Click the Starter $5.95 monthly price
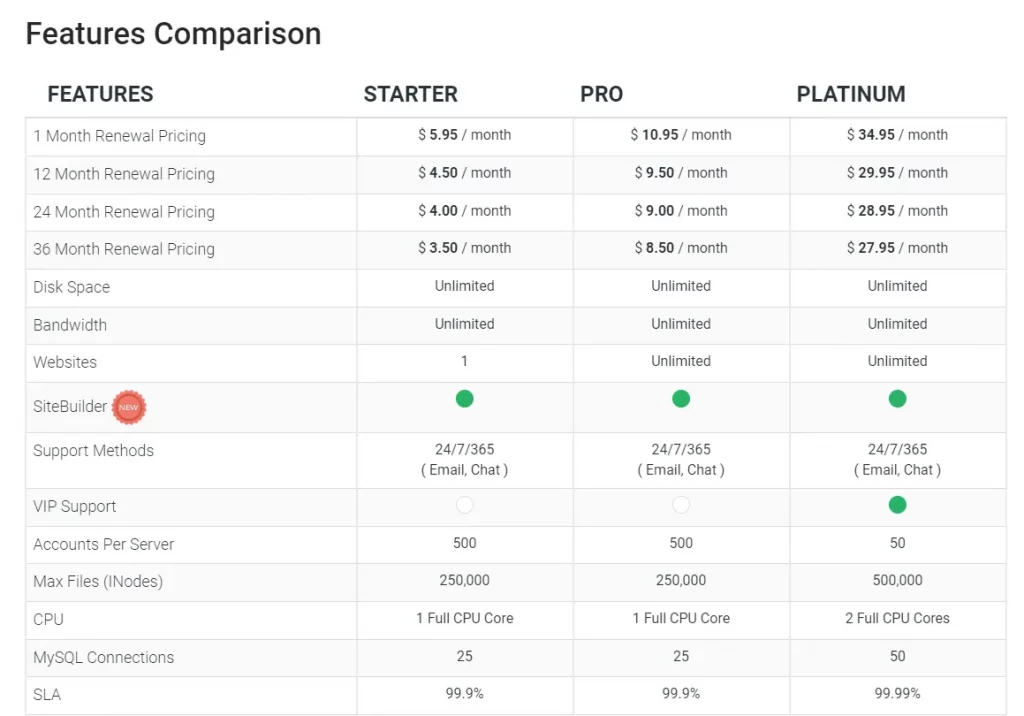1024x716 pixels. [464, 135]
